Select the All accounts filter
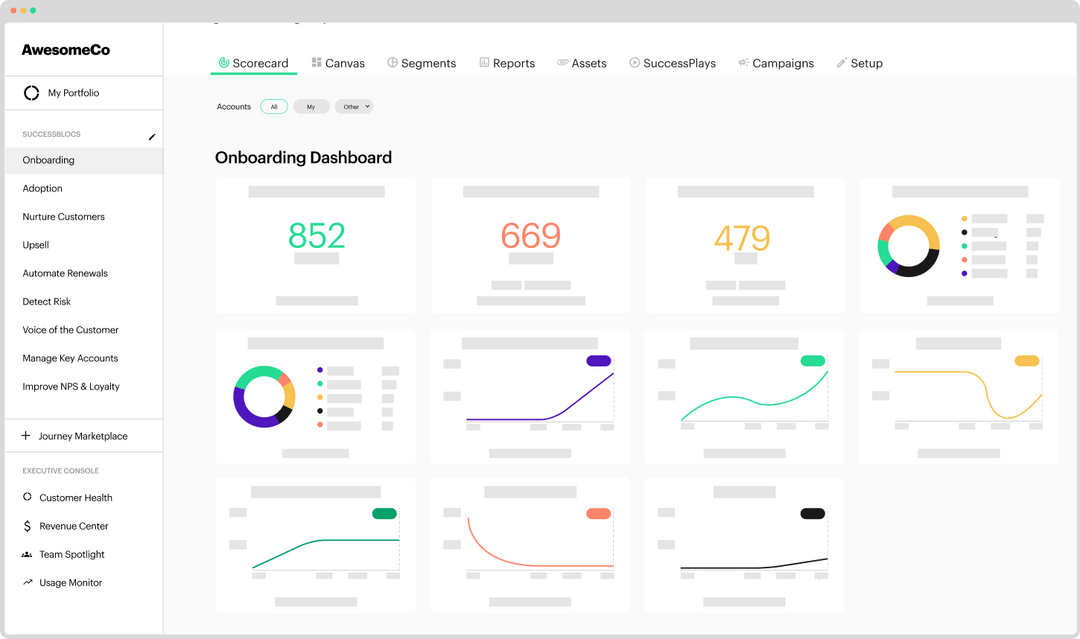 coord(274,106)
